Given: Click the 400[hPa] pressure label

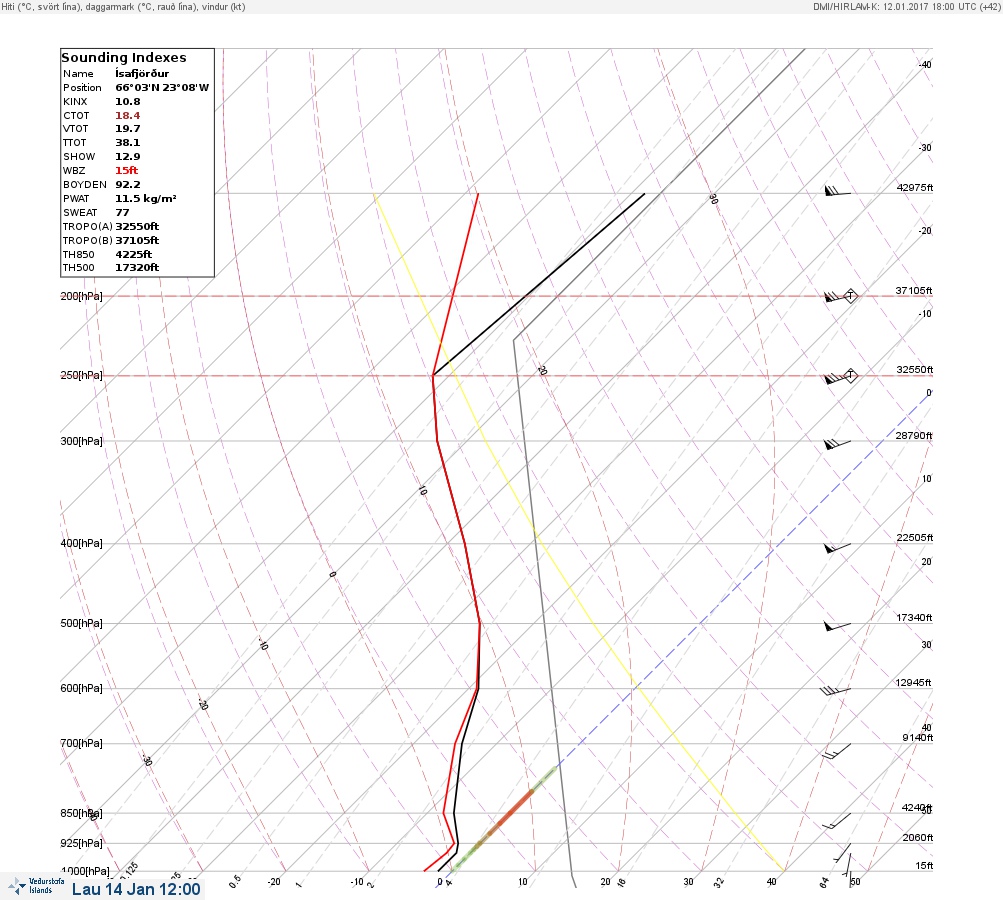Looking at the screenshot, I should point(81,543).
